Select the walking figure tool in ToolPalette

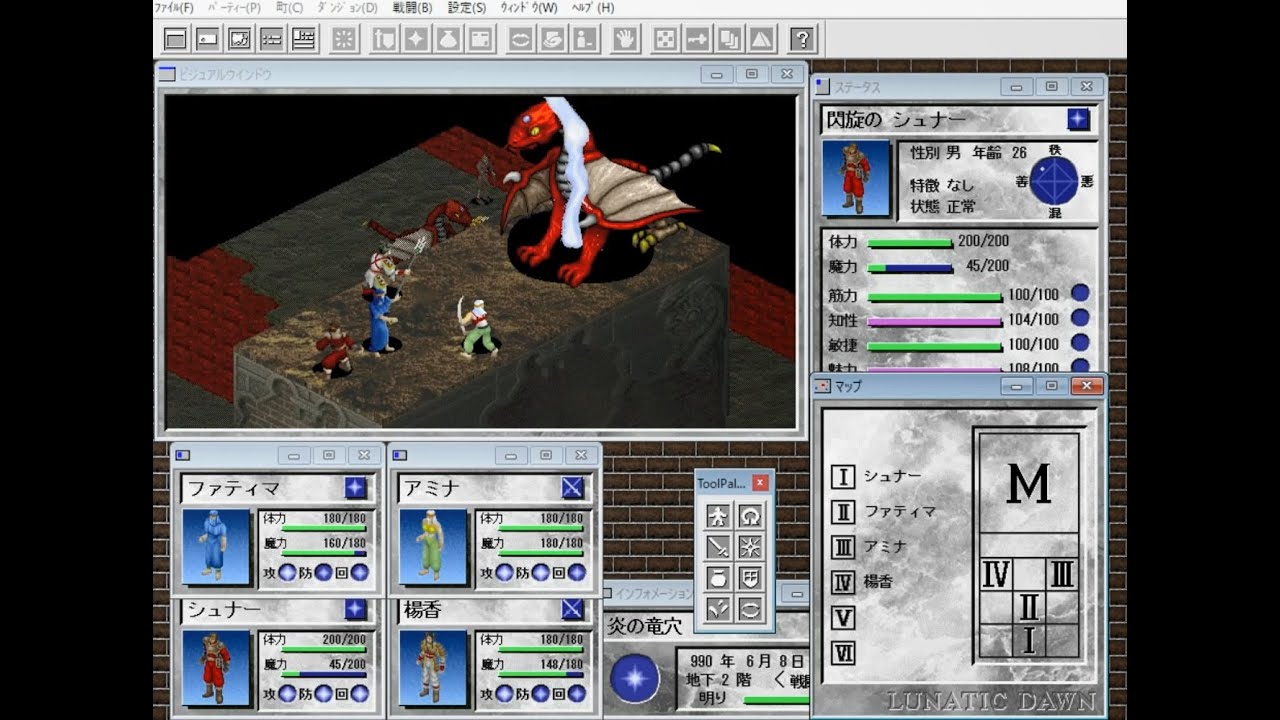pyautogui.click(x=718, y=516)
